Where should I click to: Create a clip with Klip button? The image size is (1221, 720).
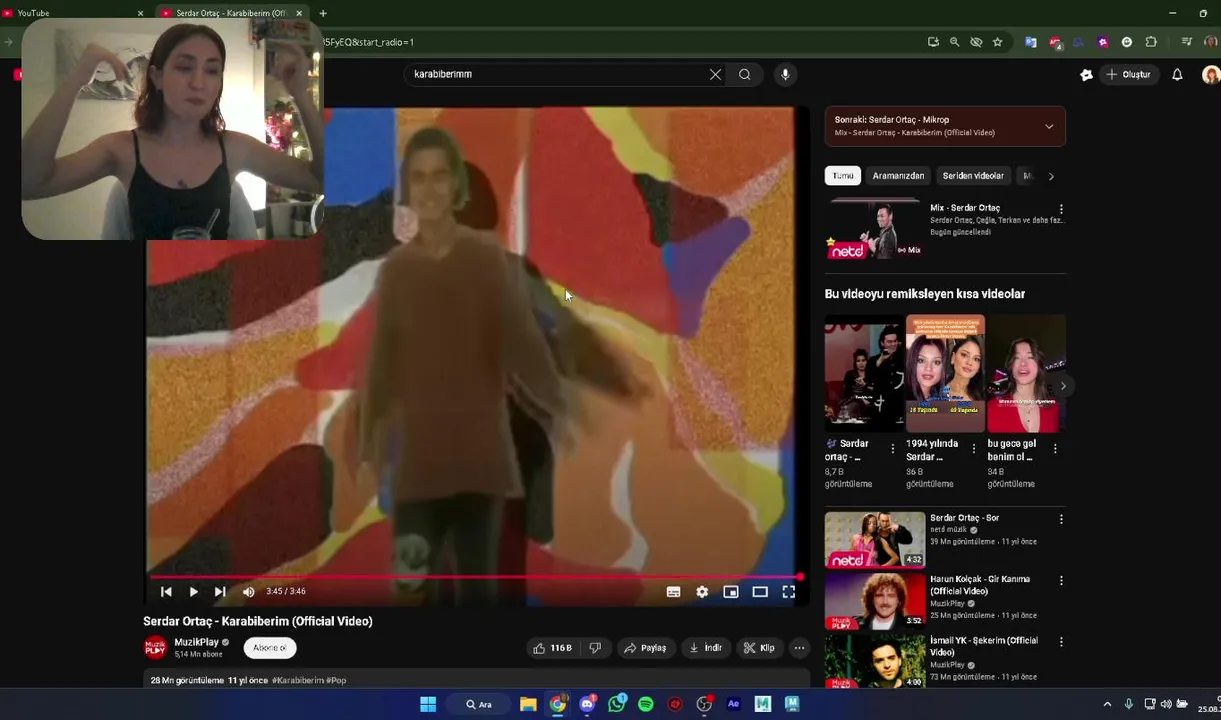point(759,648)
